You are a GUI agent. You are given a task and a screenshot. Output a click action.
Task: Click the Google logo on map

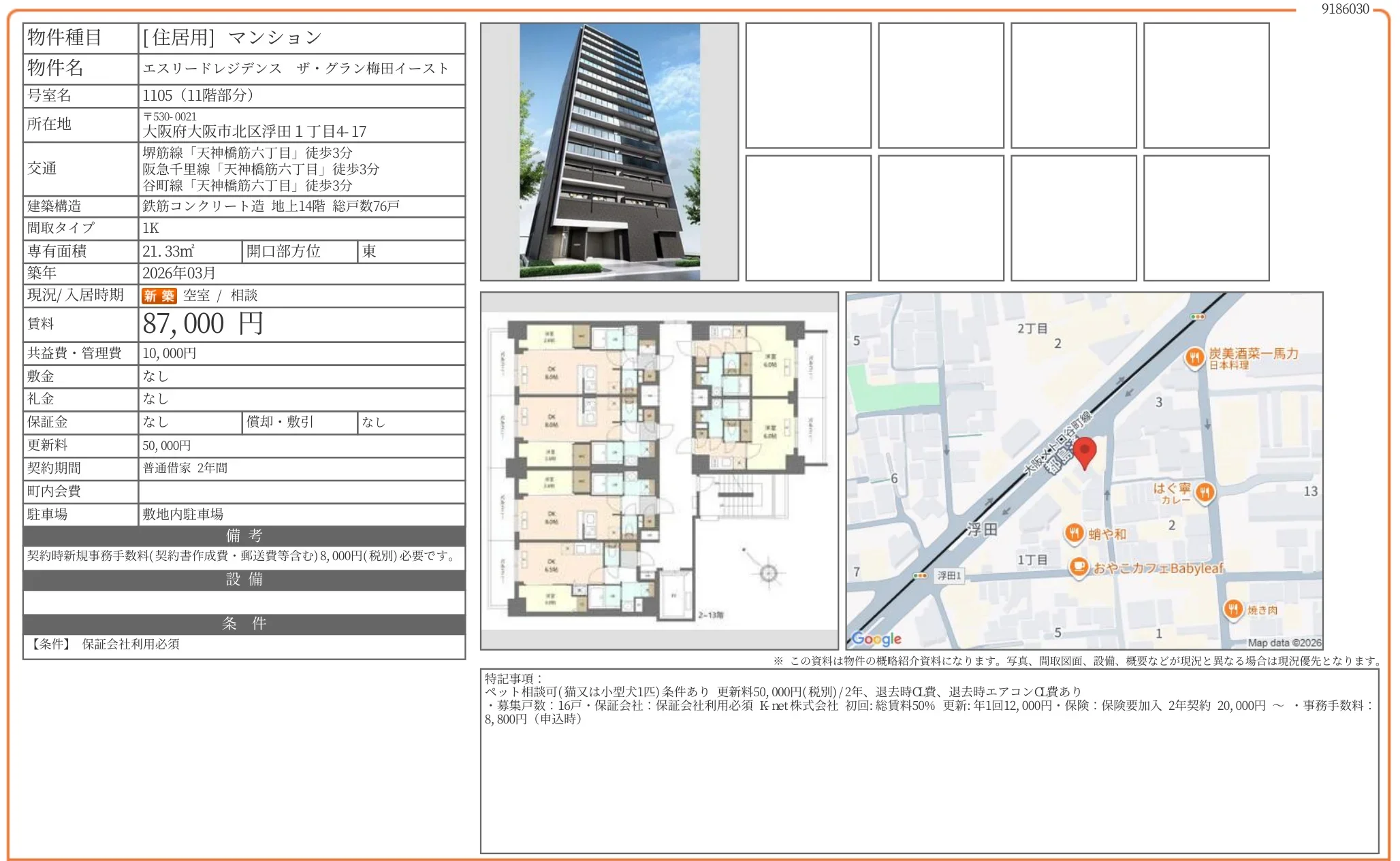[x=876, y=638]
